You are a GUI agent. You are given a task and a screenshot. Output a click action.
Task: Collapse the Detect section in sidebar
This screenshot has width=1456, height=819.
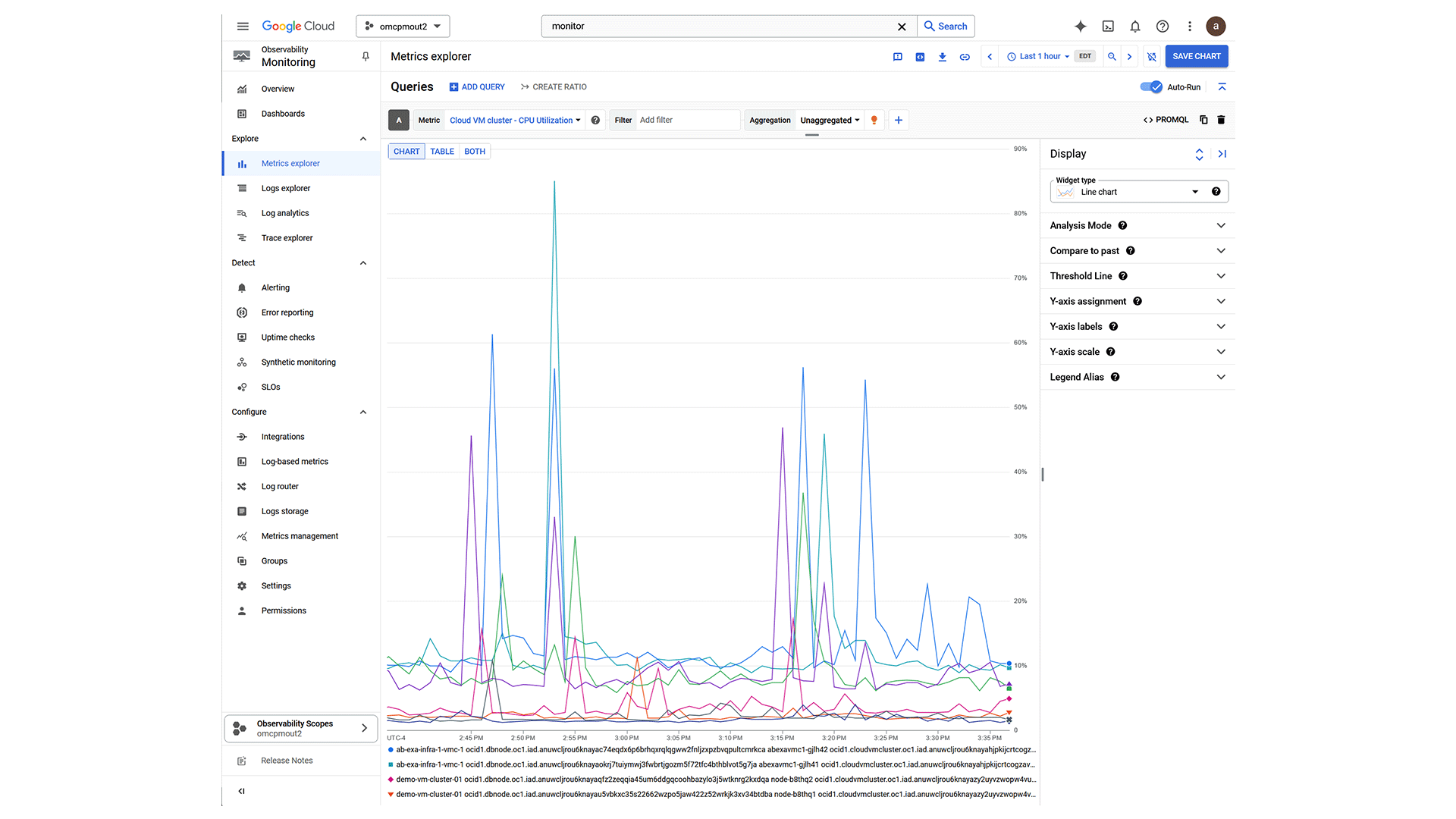pyautogui.click(x=363, y=262)
